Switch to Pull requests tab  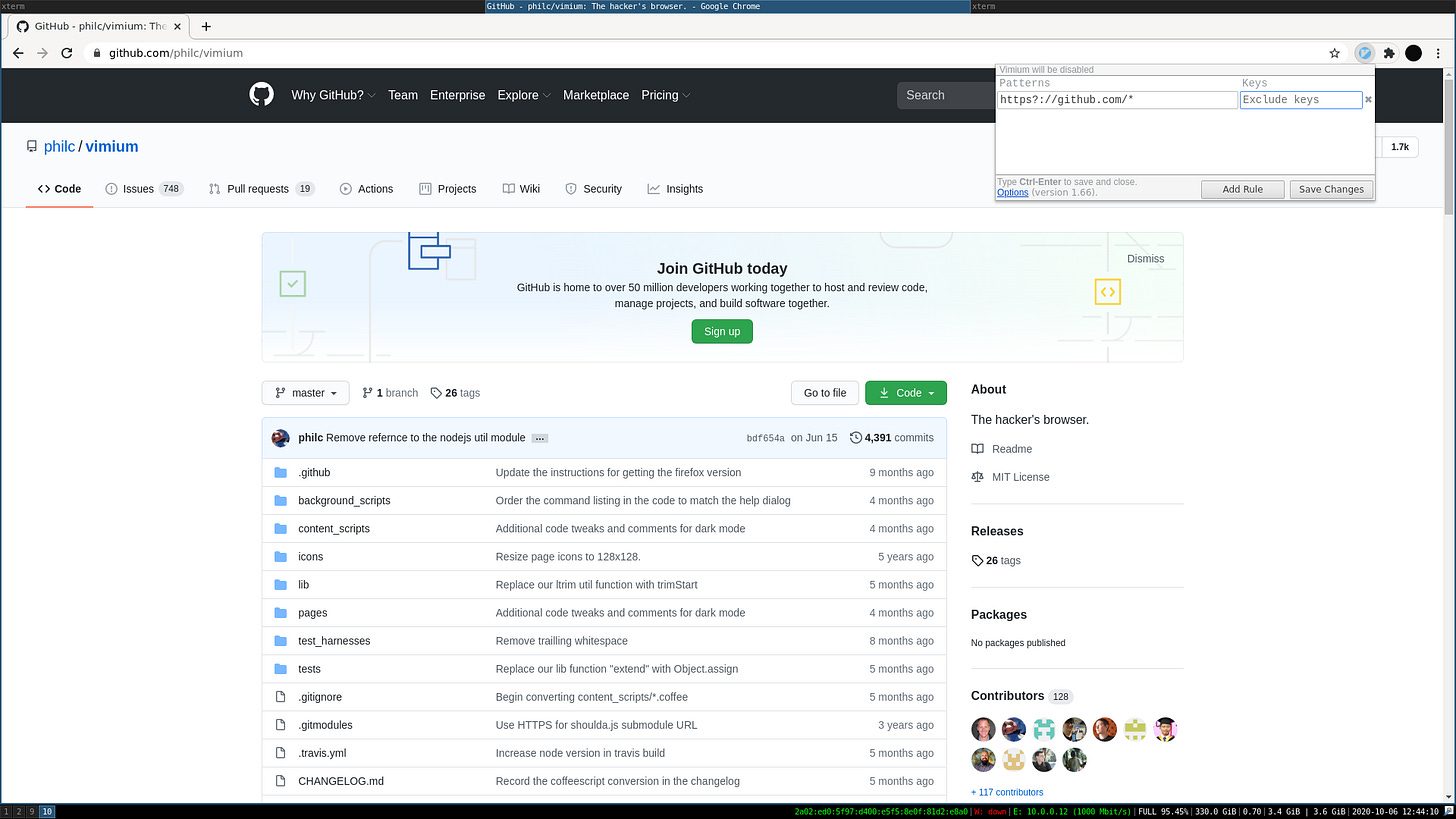click(262, 189)
